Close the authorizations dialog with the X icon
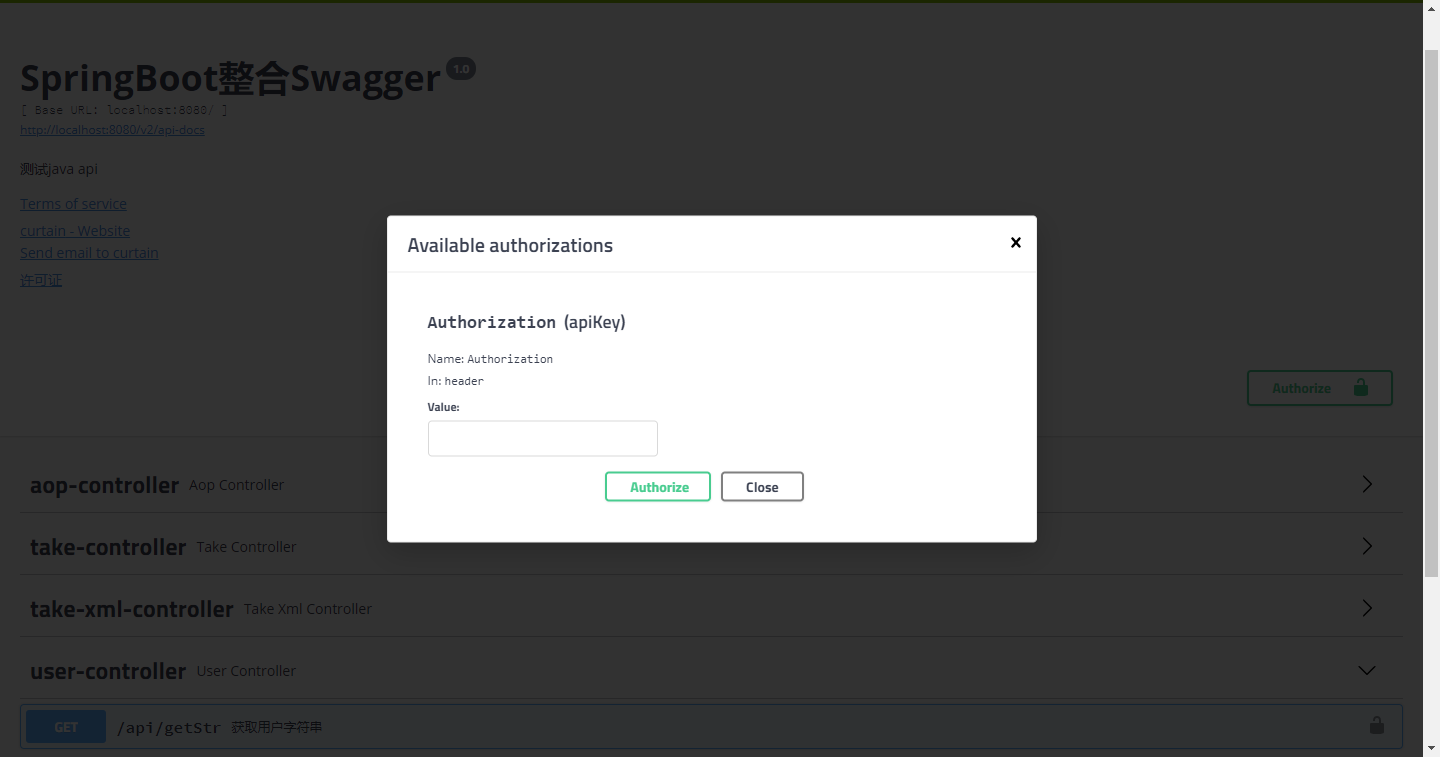Viewport: 1440px width, 757px height. (1015, 243)
